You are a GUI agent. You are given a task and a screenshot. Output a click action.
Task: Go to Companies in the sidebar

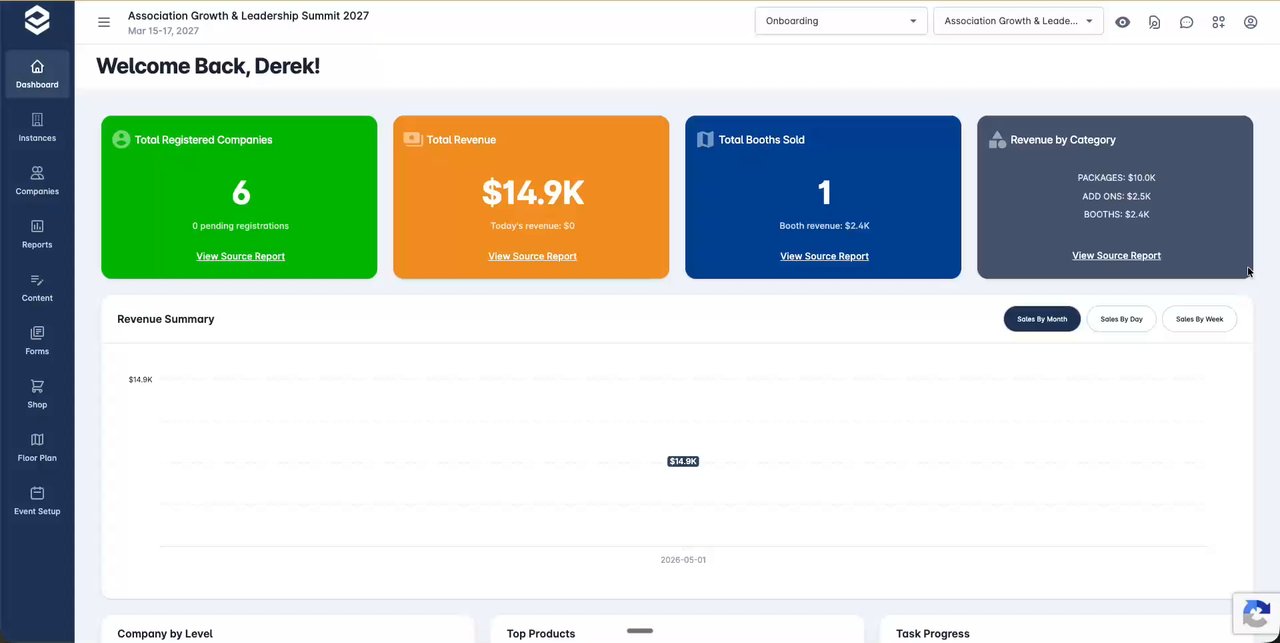[37, 180]
